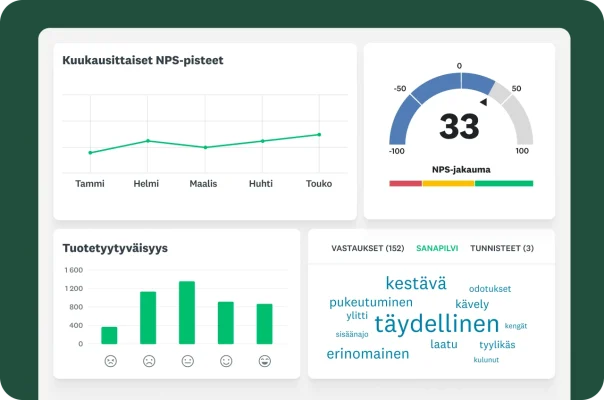Open the Tunnisteet (3) tab

tap(502, 248)
